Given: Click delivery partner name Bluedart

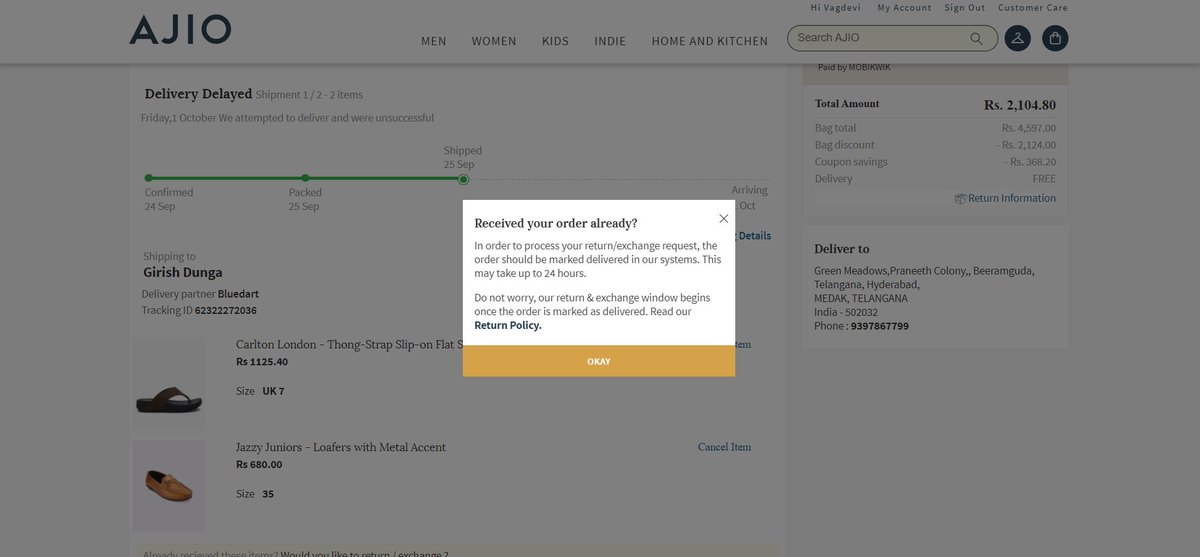Looking at the screenshot, I should pos(238,294).
